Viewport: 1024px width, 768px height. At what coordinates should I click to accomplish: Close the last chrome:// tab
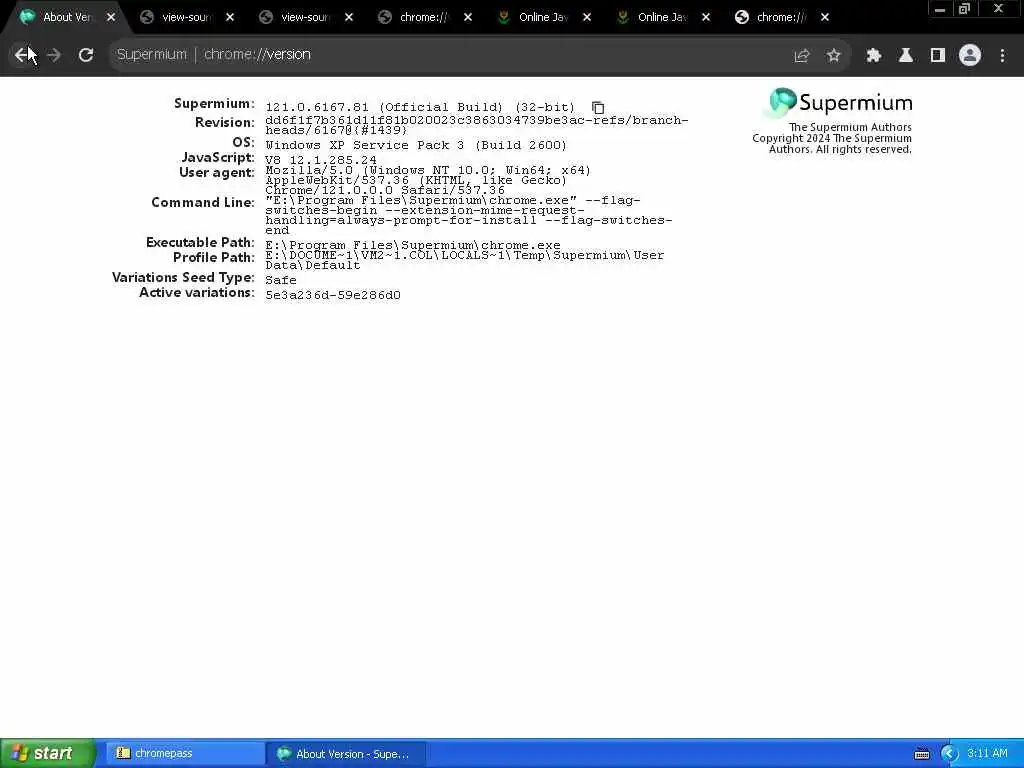click(x=825, y=18)
